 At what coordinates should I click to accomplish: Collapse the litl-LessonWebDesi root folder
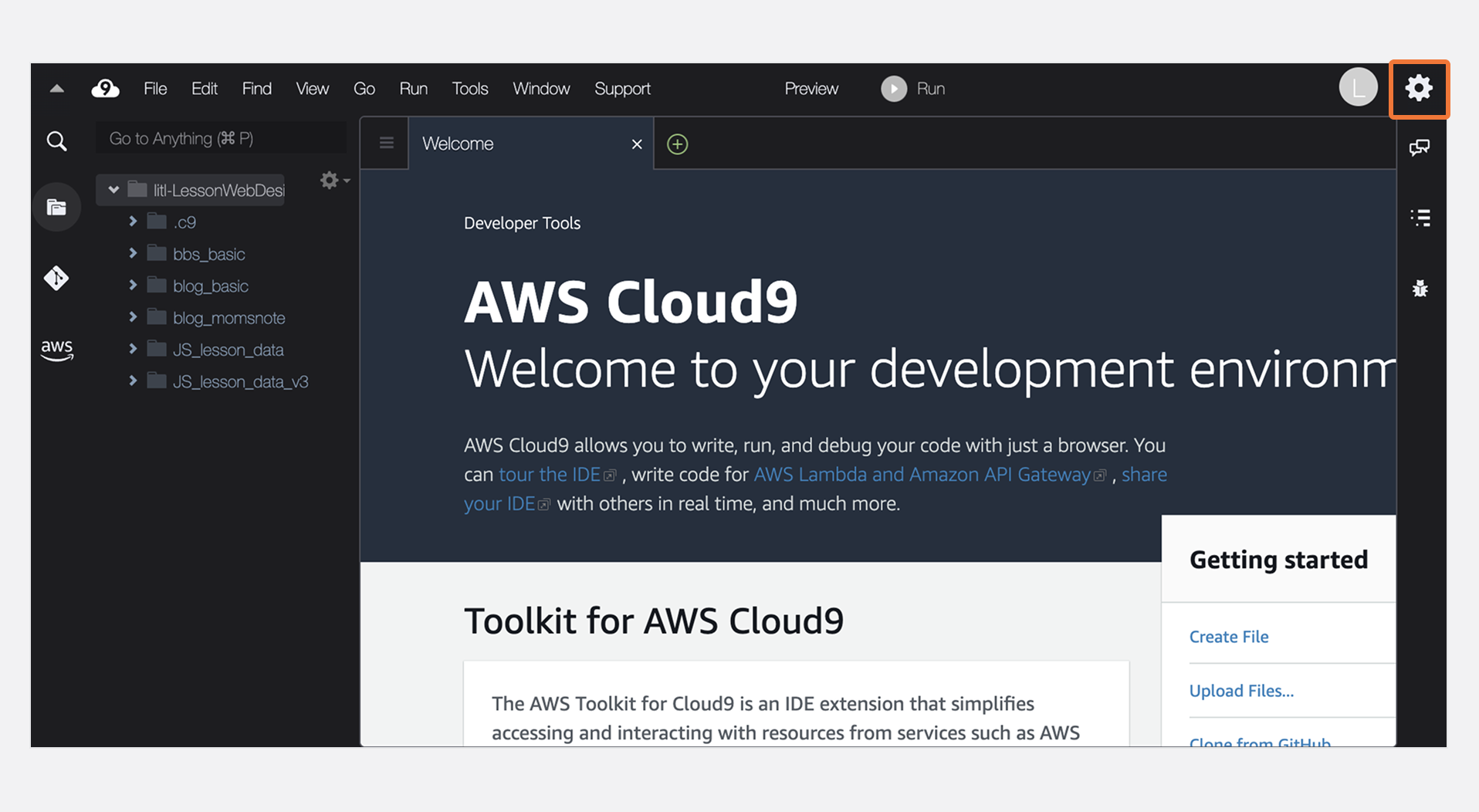coord(113,190)
